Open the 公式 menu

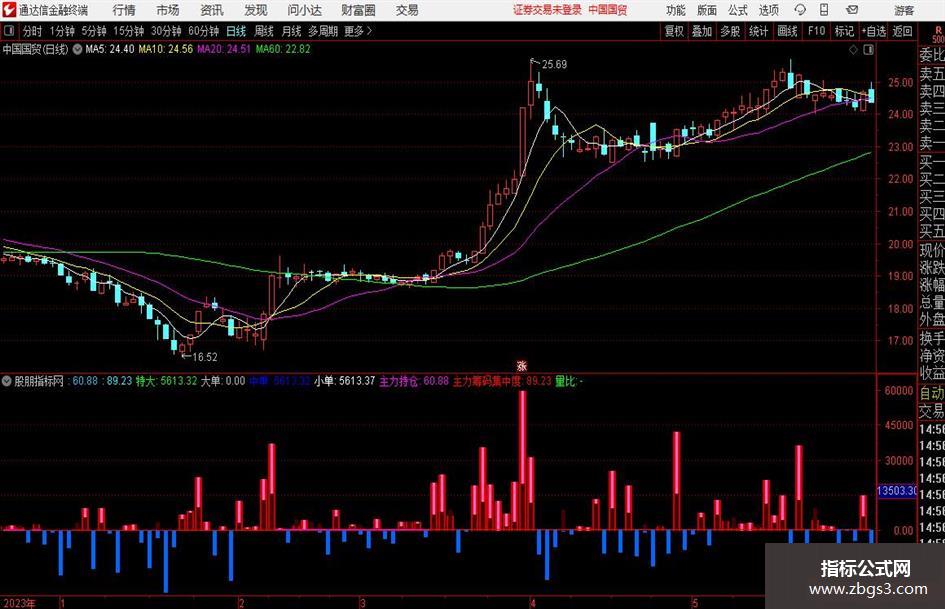tap(738, 10)
